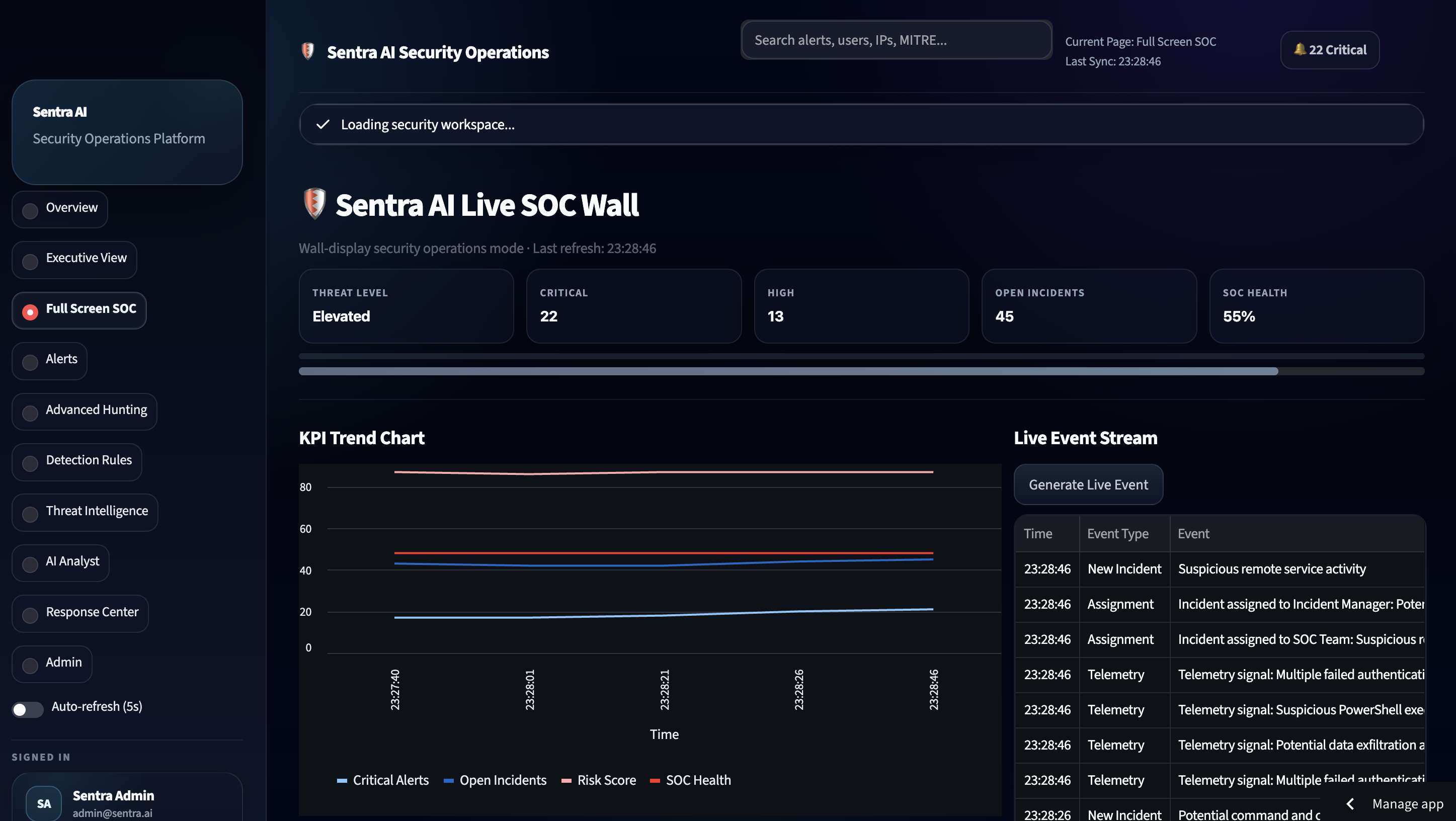This screenshot has height=821, width=1456.
Task: Click the 23:27:40 time axis label
Action: (x=395, y=689)
